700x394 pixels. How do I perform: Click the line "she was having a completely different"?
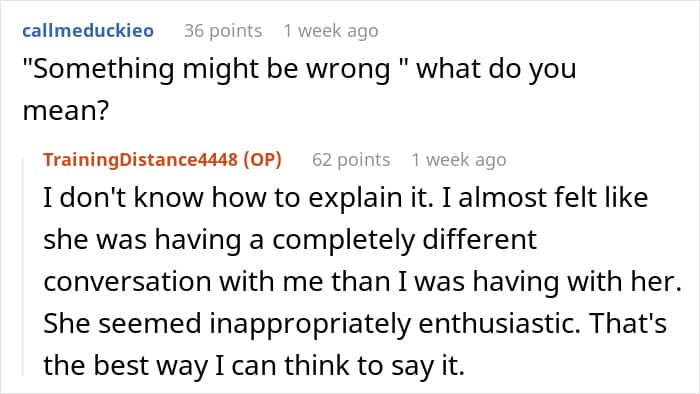pyautogui.click(x=290, y=240)
